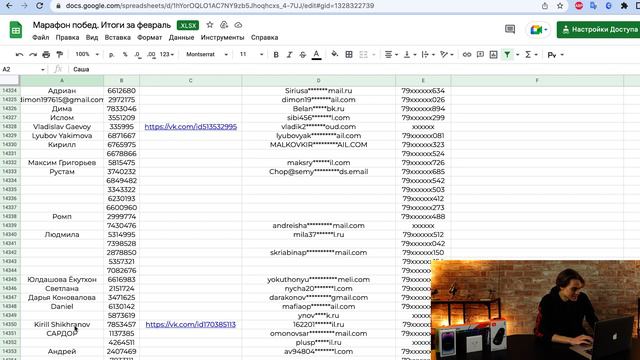Image resolution: width=640 pixels, height=360 pixels.
Task: Open the Вставка menu
Action: pyautogui.click(x=118, y=38)
